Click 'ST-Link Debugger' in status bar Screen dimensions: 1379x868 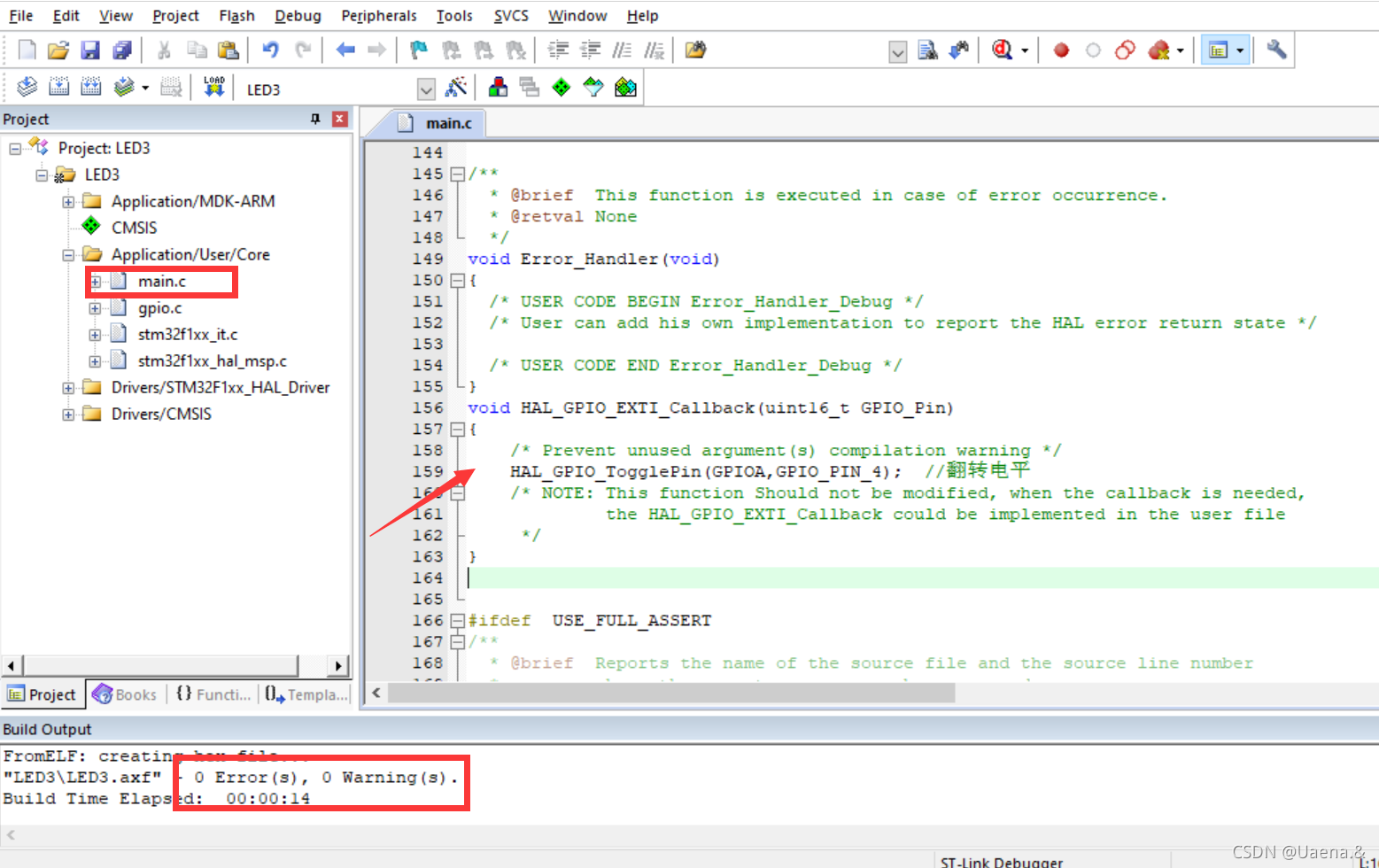pyautogui.click(x=1002, y=862)
